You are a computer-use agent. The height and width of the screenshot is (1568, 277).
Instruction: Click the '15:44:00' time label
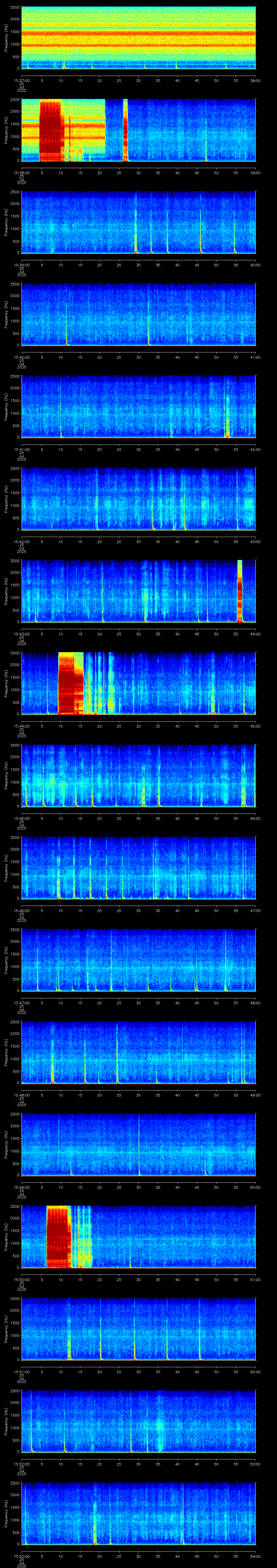[21, 726]
